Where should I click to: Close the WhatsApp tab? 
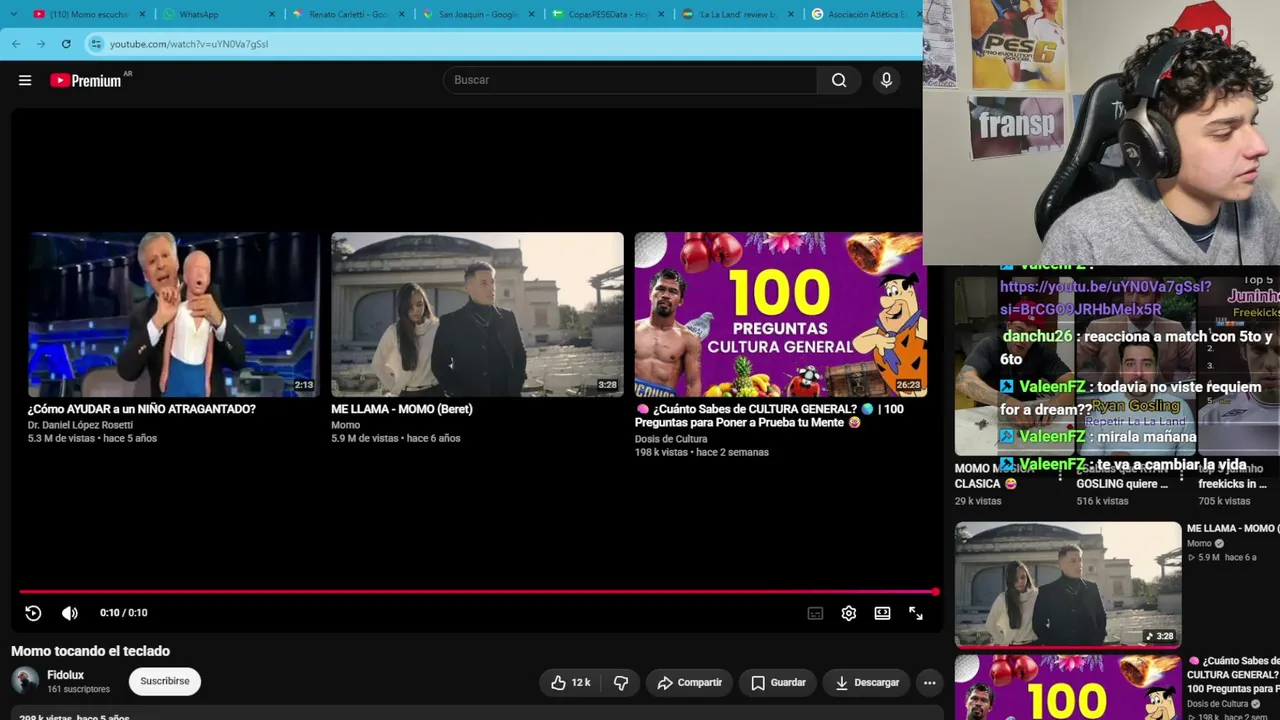pos(271,14)
